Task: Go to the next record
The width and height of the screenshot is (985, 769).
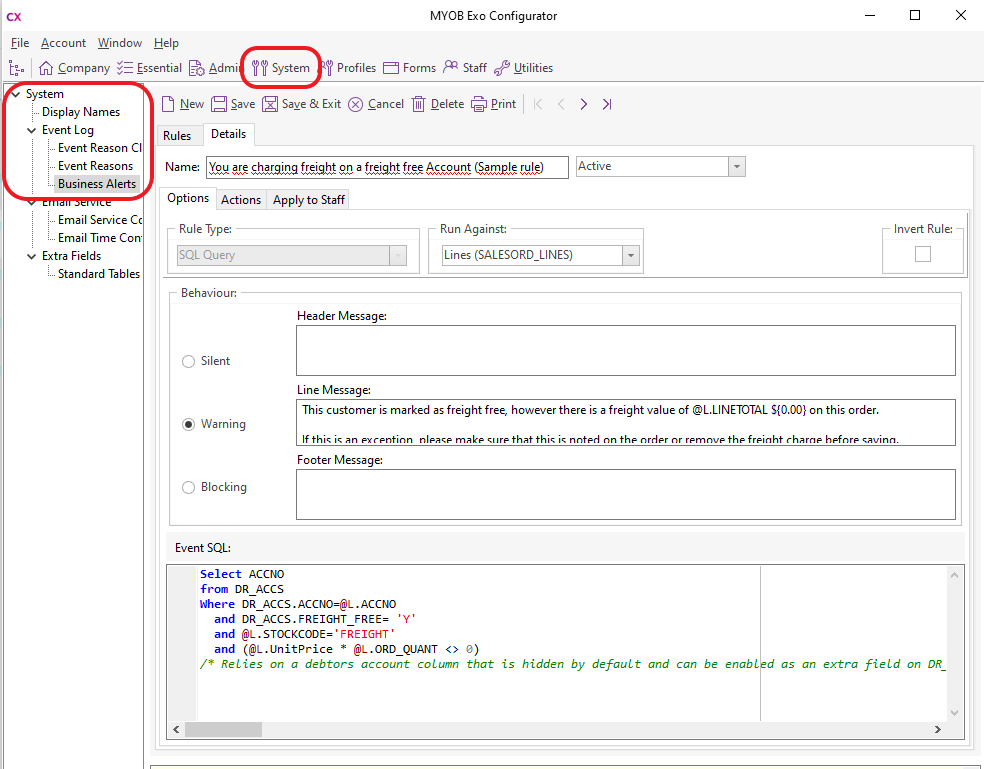Action: tap(584, 104)
